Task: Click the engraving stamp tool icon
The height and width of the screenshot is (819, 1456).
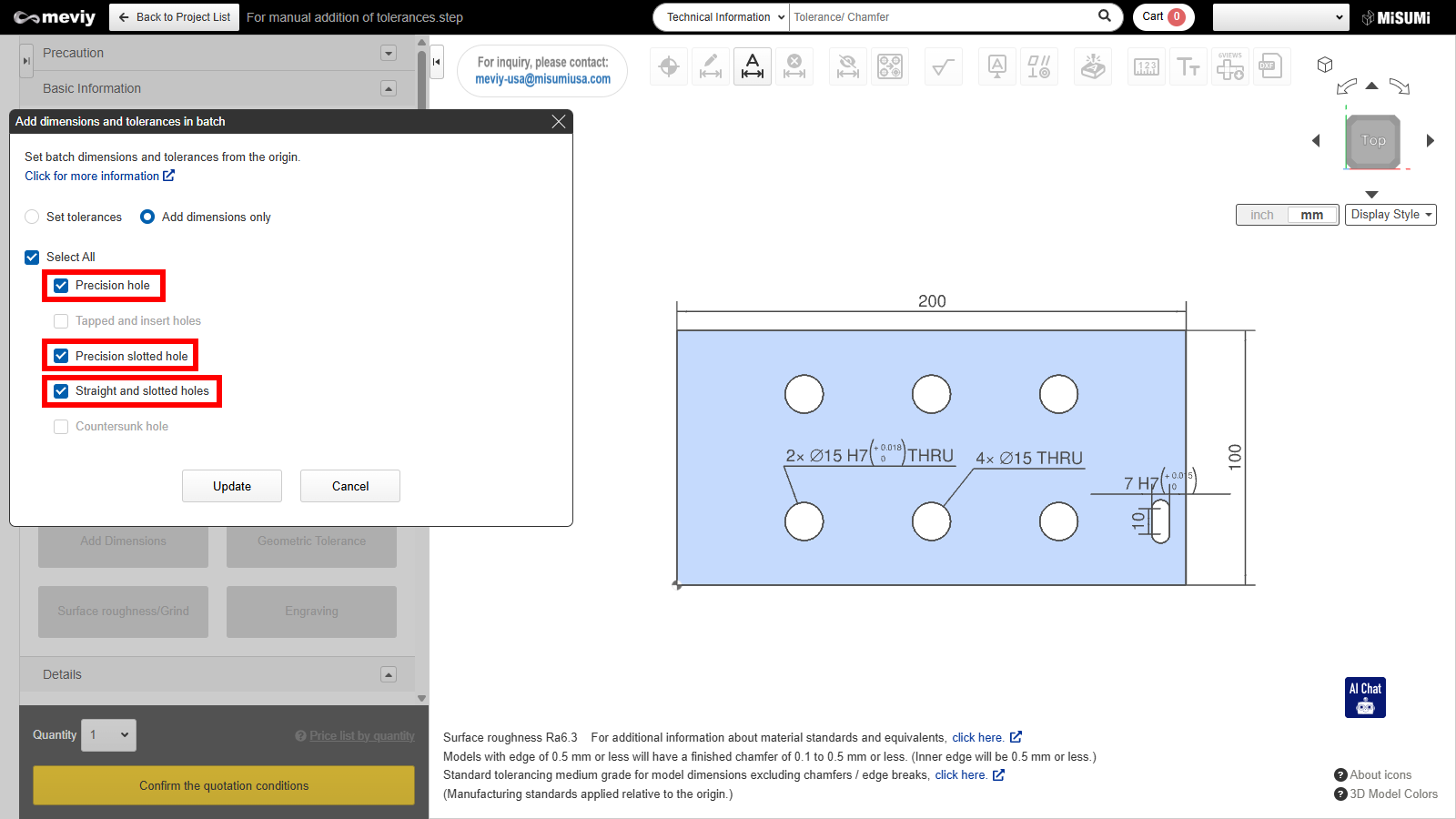Action: click(x=1093, y=66)
